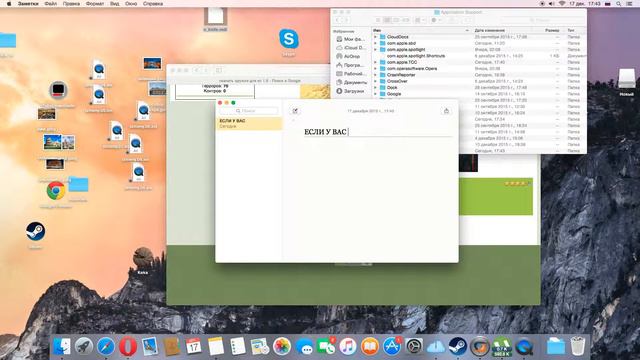Expand the CrashReporter folder
640x360 pixels.
click(376, 75)
